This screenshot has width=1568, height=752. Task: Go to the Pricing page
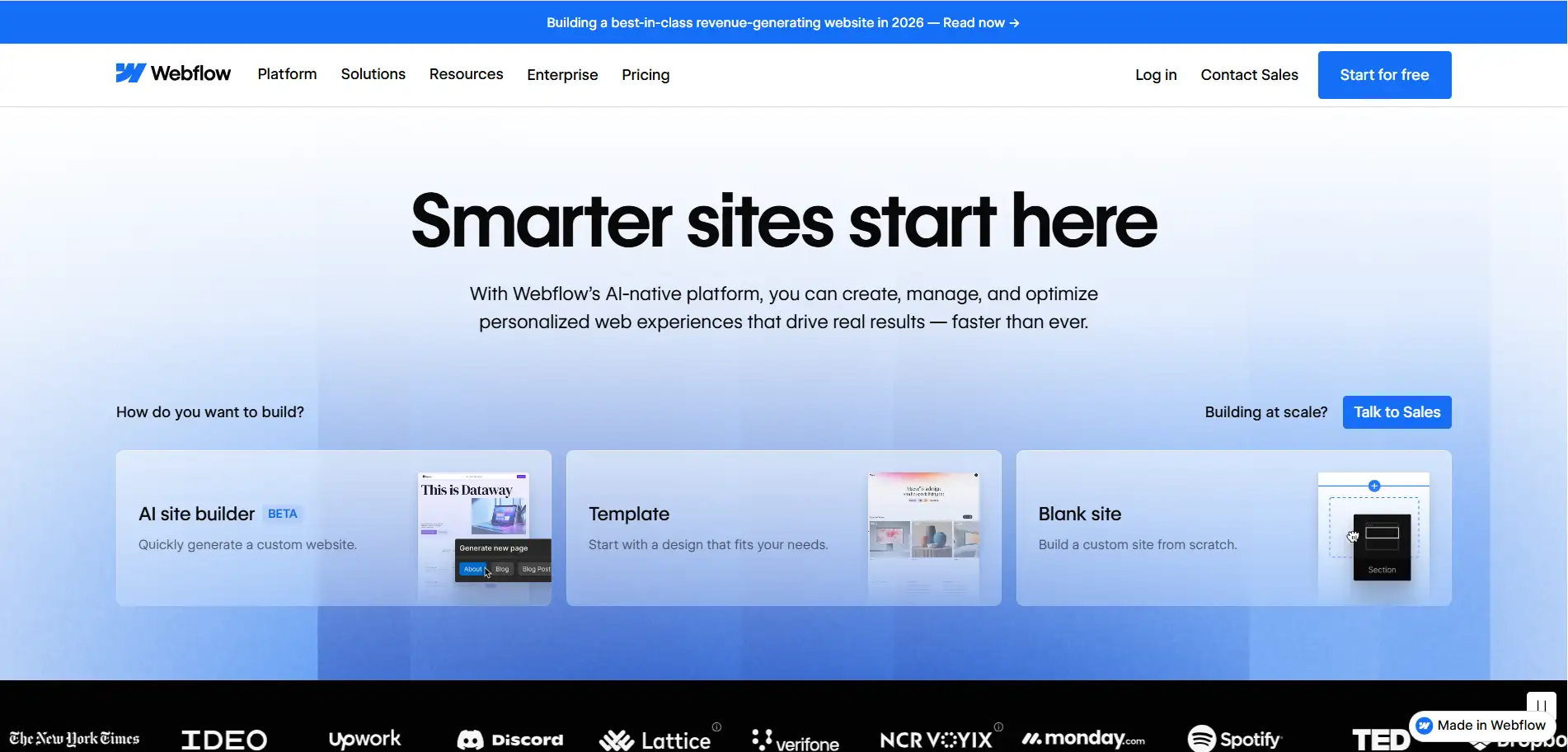pos(646,74)
